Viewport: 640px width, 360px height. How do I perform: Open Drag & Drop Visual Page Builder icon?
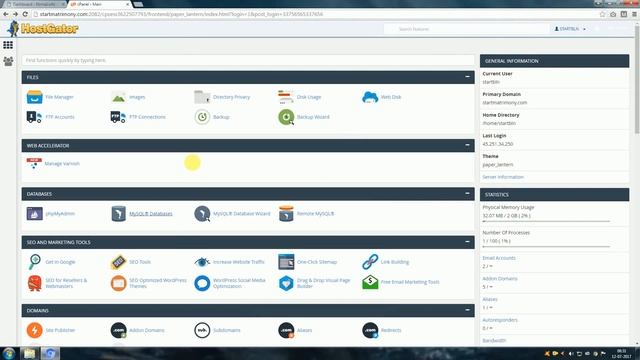[286, 283]
